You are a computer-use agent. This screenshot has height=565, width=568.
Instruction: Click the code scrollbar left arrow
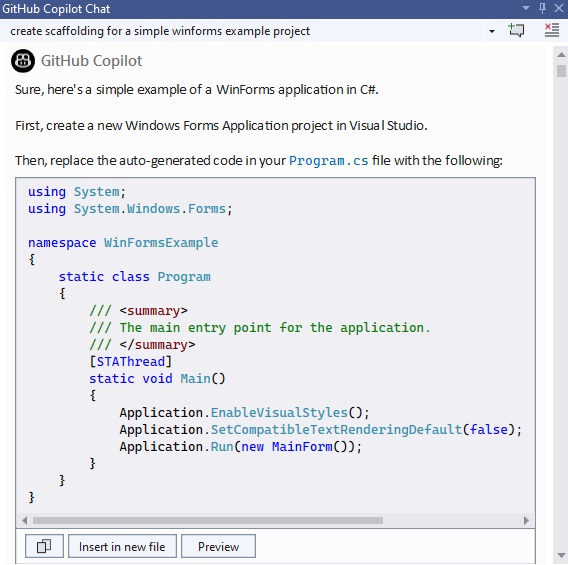pos(24,520)
